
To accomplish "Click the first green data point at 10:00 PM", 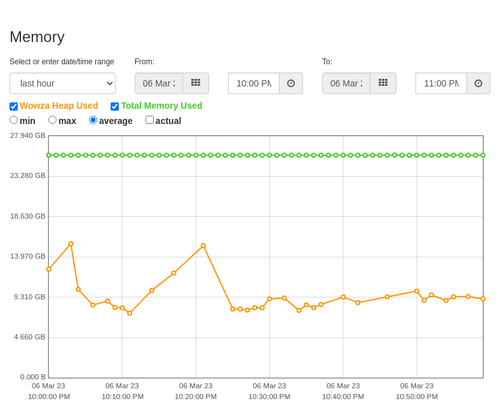I will 49,155.
